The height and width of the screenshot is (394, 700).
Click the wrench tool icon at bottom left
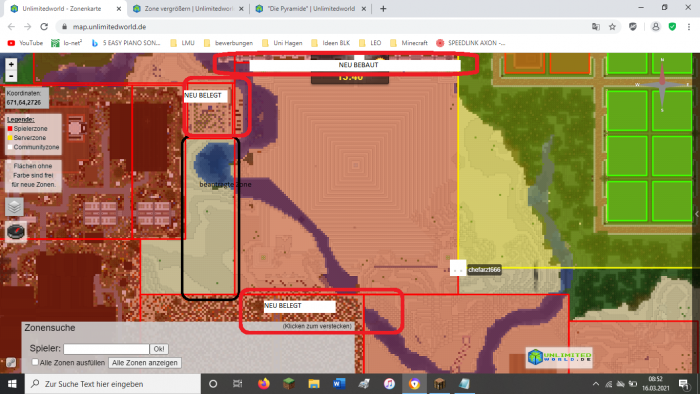[x=11, y=362]
